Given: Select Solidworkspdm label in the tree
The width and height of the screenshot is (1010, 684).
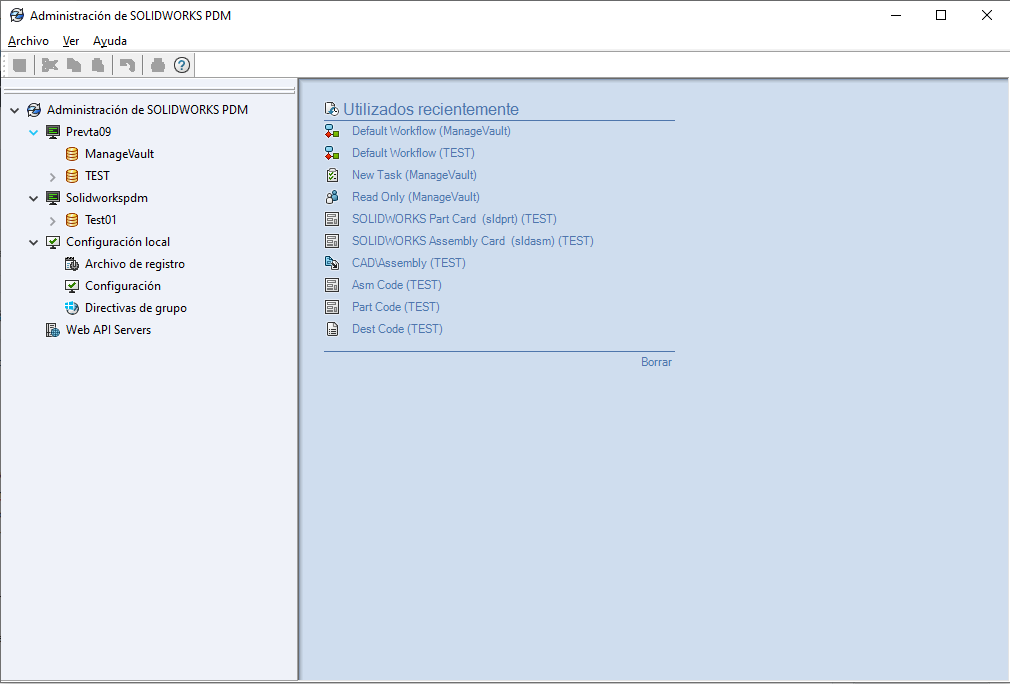Looking at the screenshot, I should (107, 198).
